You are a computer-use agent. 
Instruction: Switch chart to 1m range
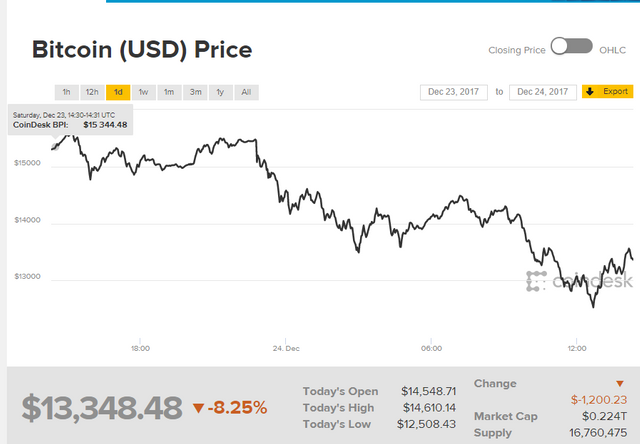pos(169,92)
